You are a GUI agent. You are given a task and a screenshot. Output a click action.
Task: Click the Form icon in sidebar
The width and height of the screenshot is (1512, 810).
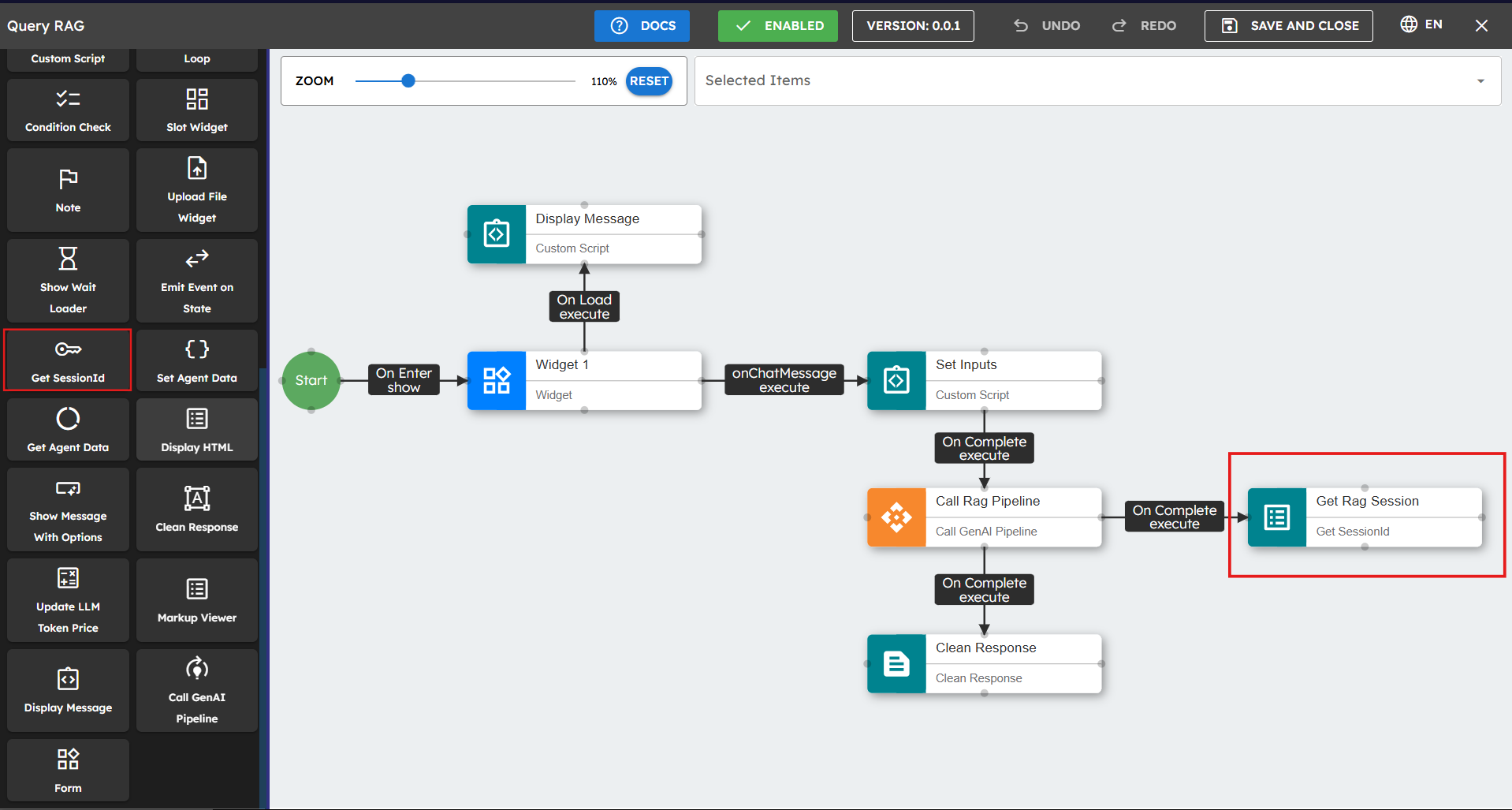click(68, 759)
